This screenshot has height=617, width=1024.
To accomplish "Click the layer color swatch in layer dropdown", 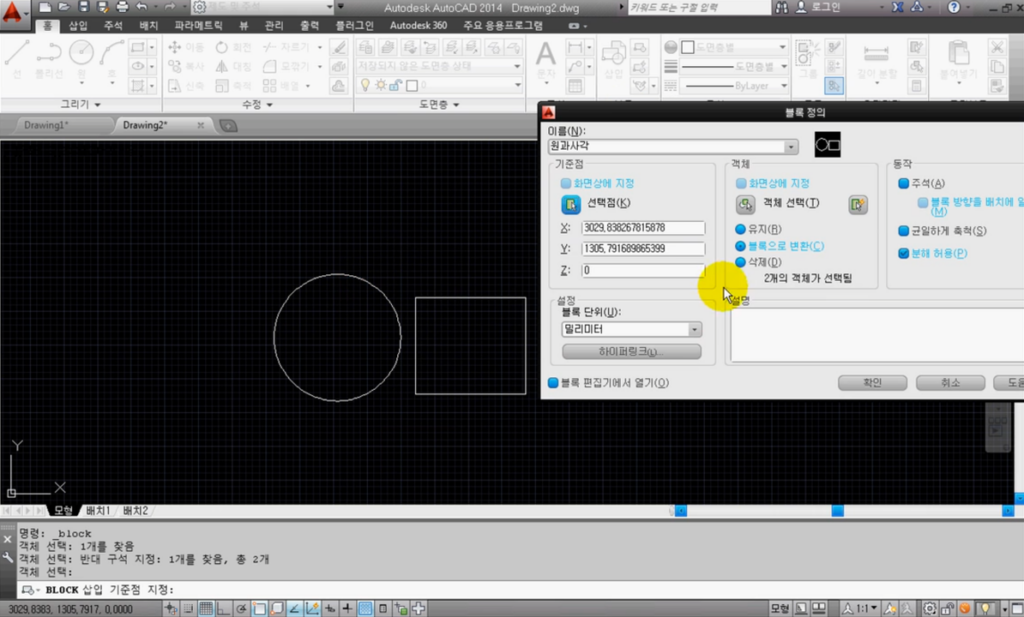I will [412, 86].
